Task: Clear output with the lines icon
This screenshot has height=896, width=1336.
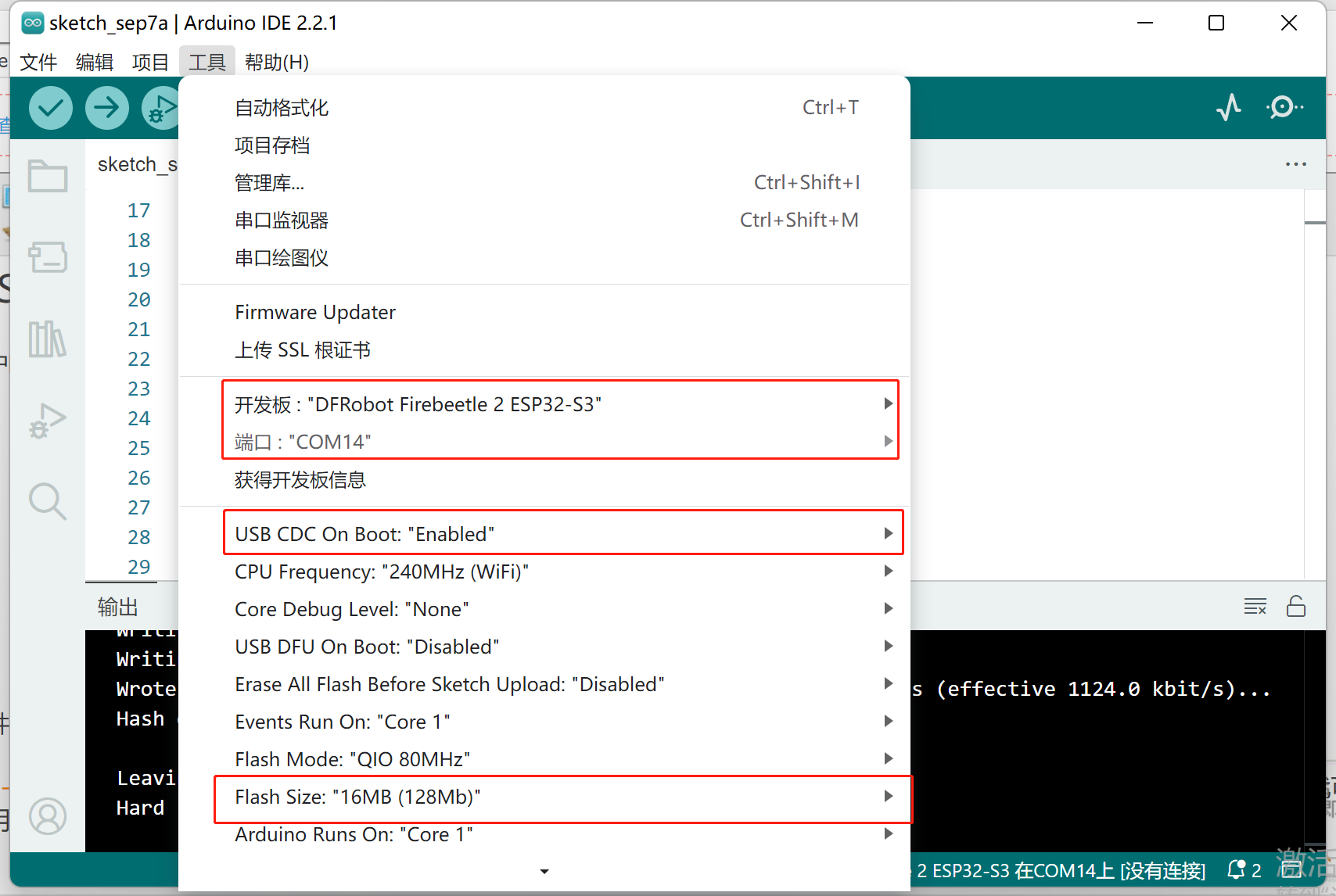Action: [x=1255, y=606]
